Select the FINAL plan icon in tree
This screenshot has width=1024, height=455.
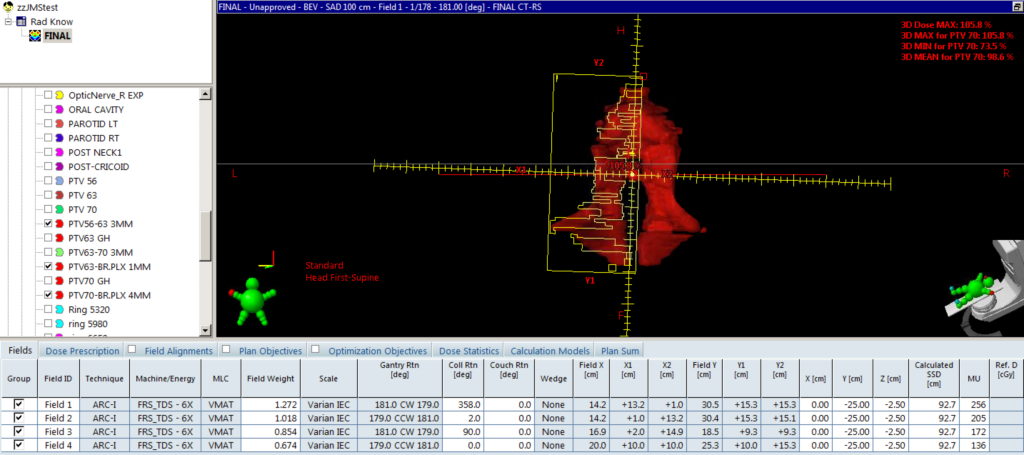point(36,34)
